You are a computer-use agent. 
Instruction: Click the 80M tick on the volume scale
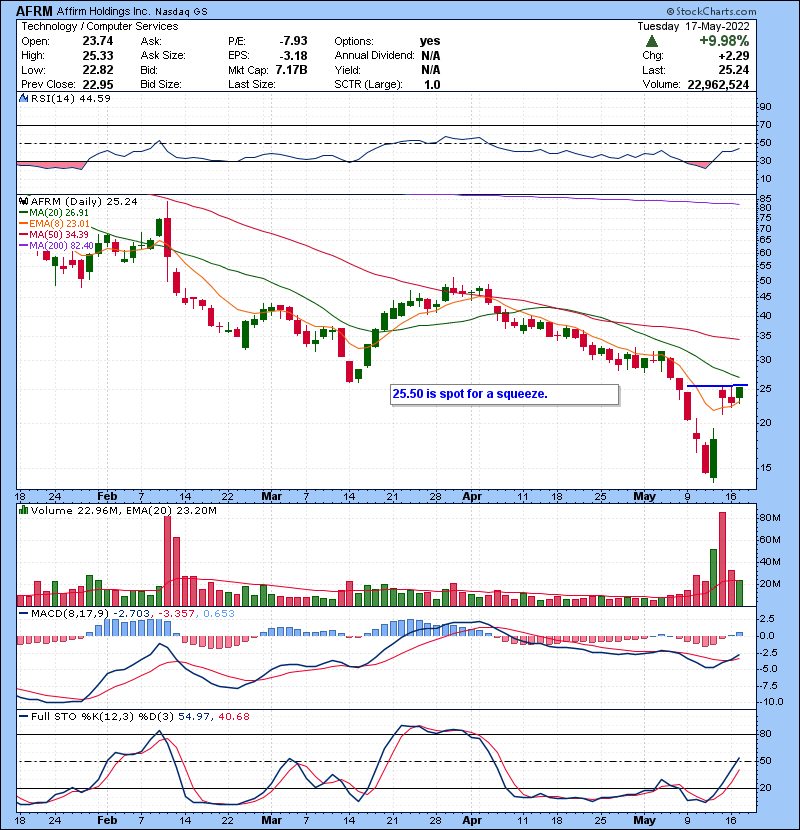coord(770,518)
